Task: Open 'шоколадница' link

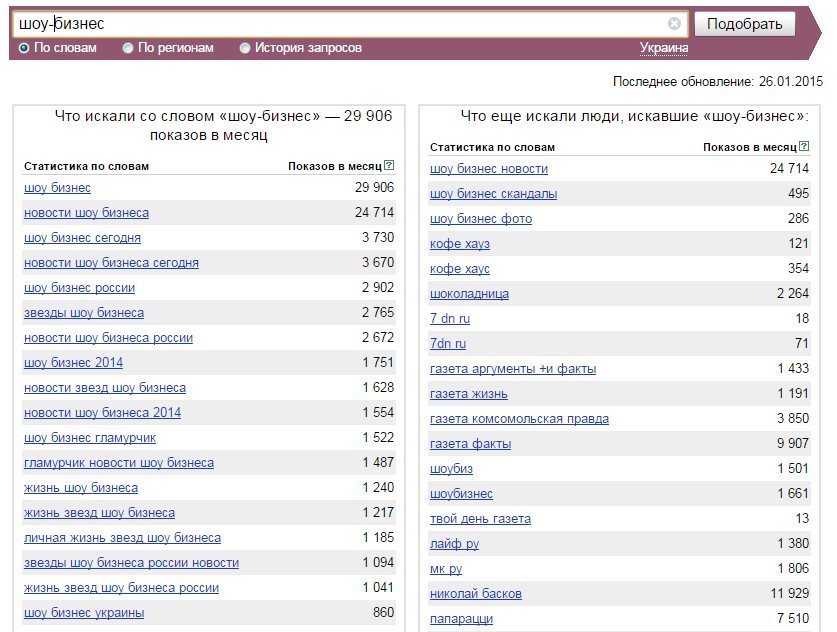Action: click(469, 294)
